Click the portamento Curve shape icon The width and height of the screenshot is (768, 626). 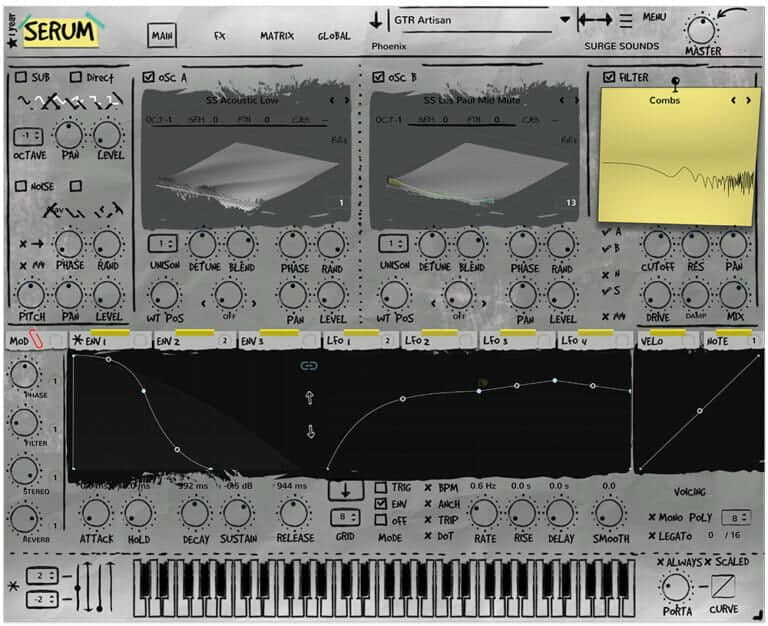pyautogui.click(x=723, y=586)
